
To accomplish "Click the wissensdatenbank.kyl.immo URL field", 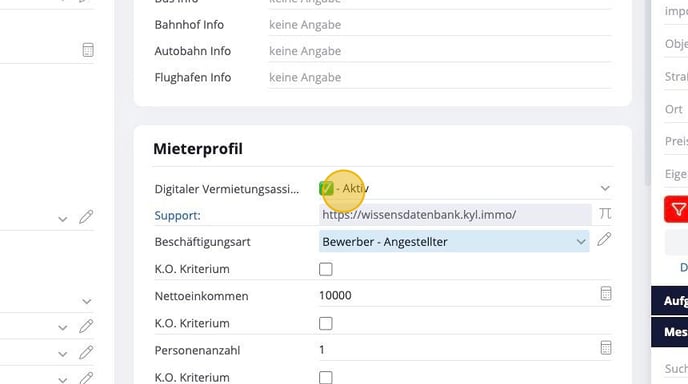I will tap(455, 215).
